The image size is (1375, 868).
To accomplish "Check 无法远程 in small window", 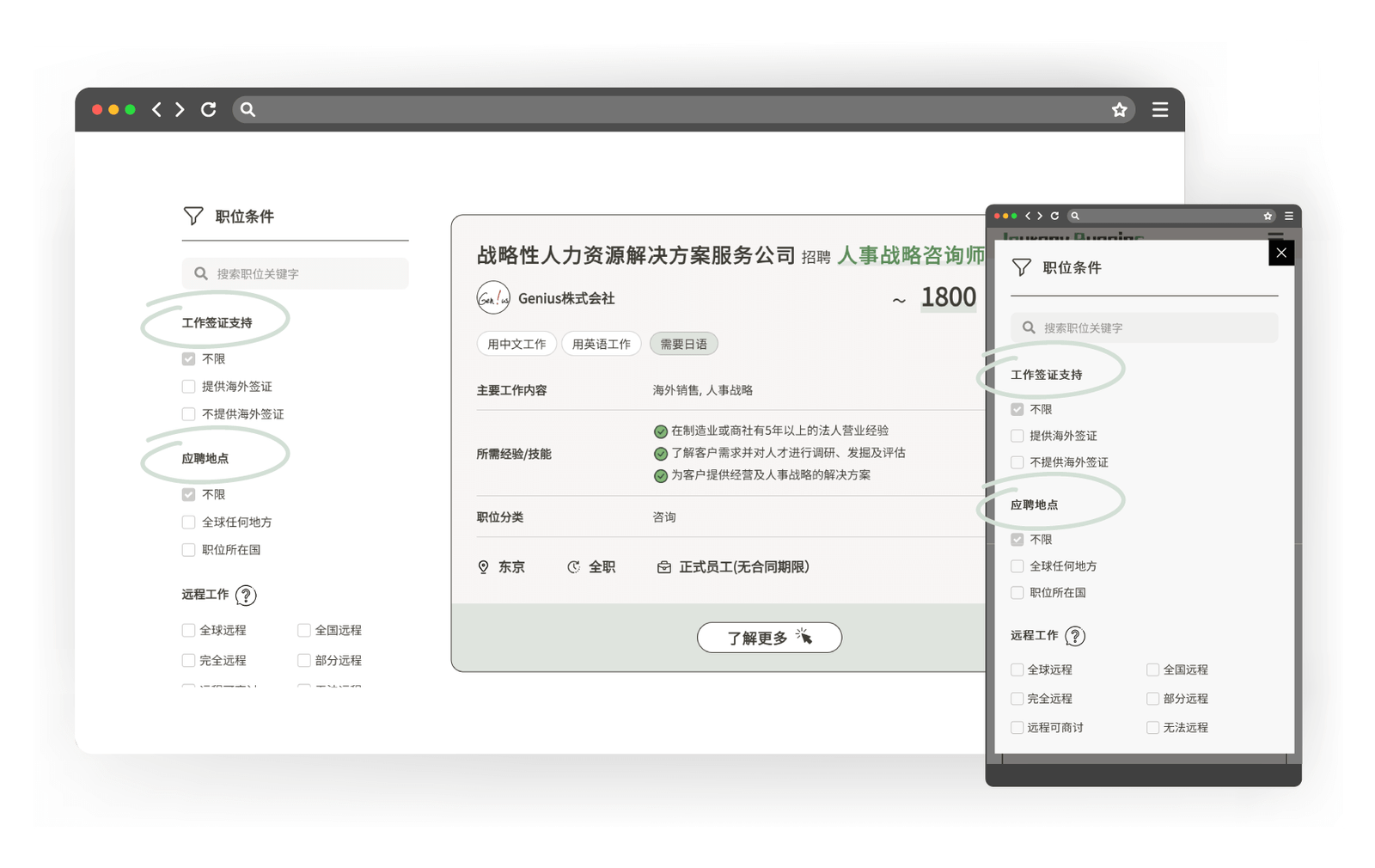I will point(1152,728).
